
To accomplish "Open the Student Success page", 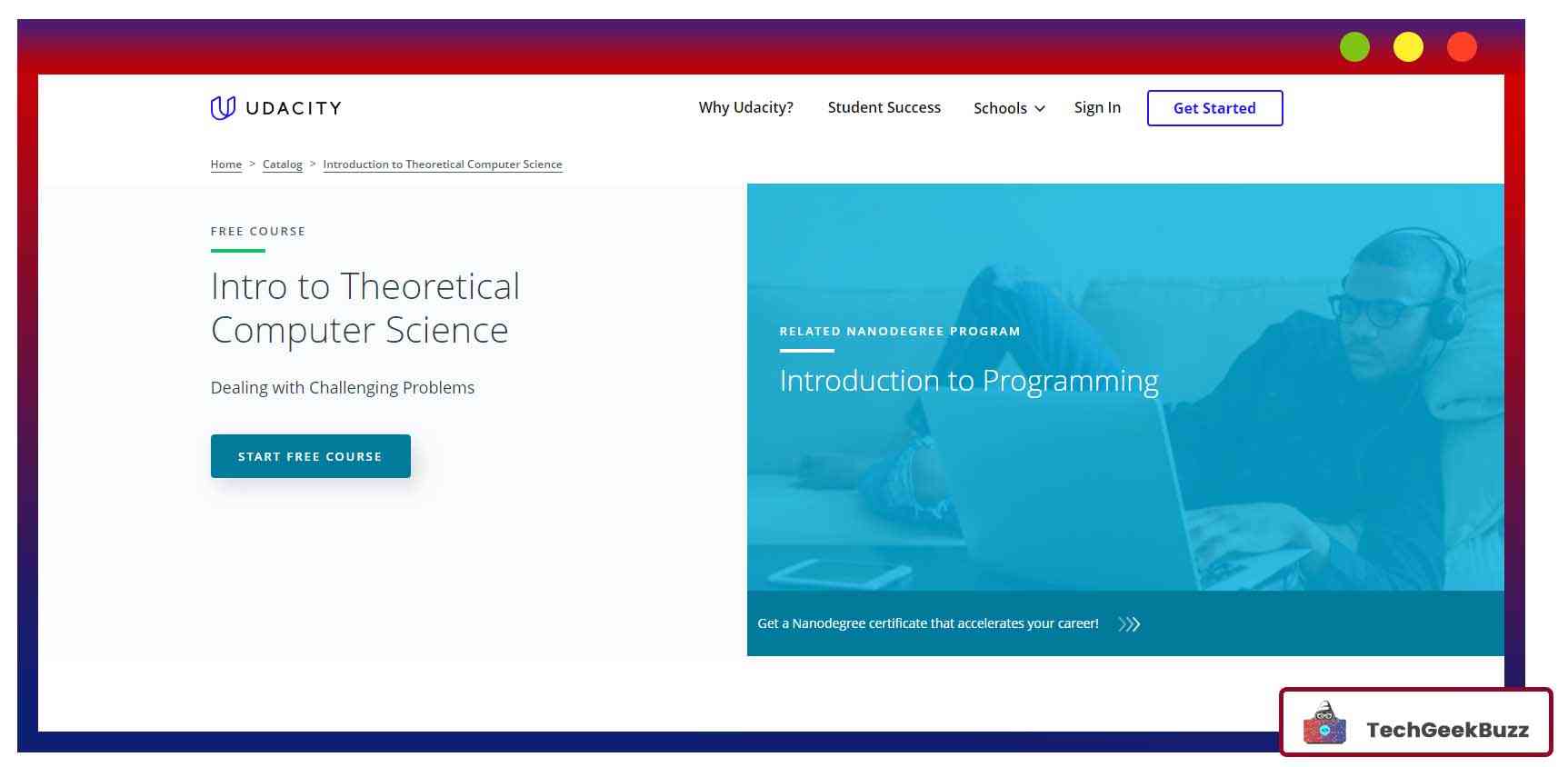I will (x=884, y=107).
